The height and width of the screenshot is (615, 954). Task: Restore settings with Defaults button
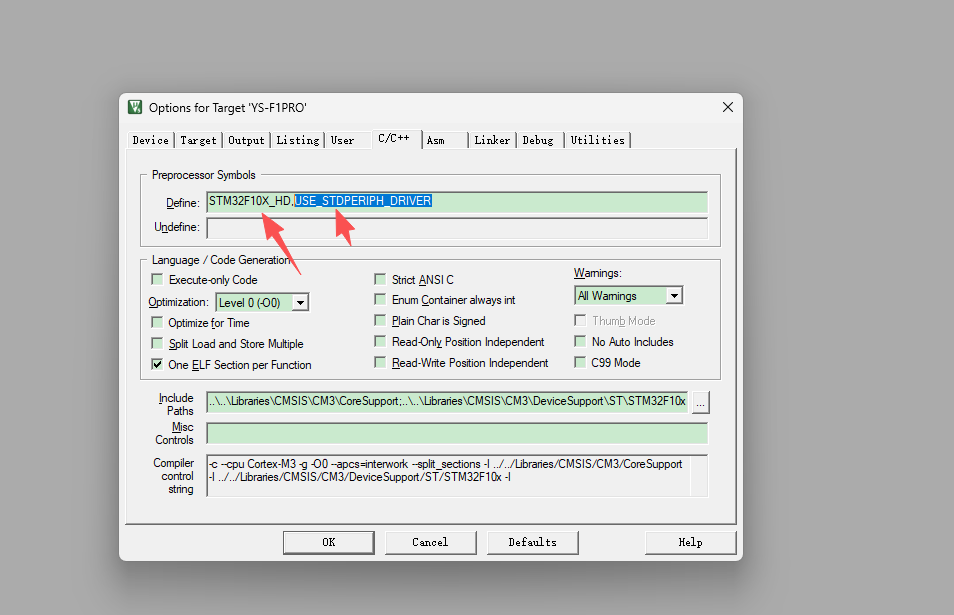pos(532,542)
